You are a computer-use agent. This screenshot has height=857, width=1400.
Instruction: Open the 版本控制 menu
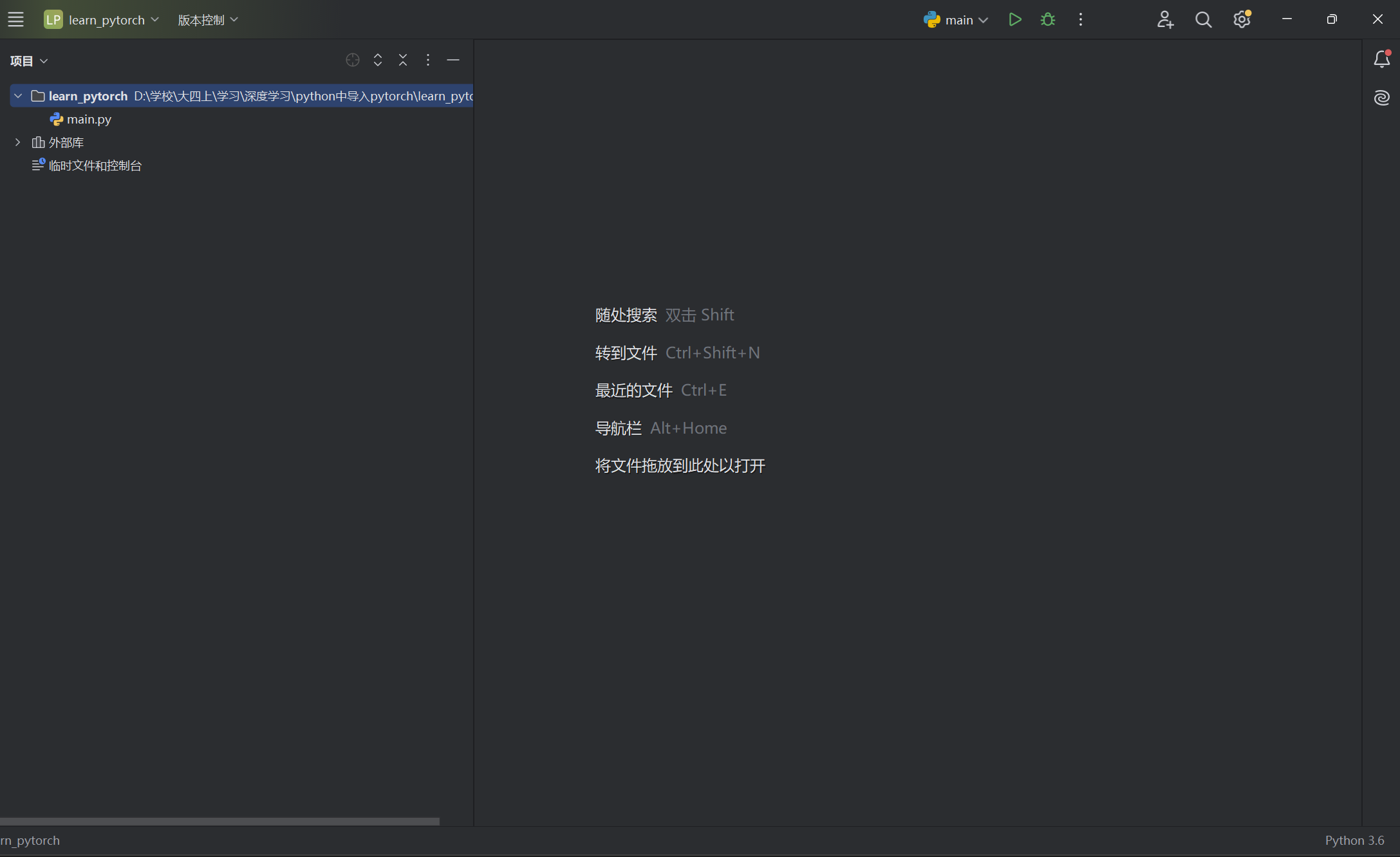(208, 20)
